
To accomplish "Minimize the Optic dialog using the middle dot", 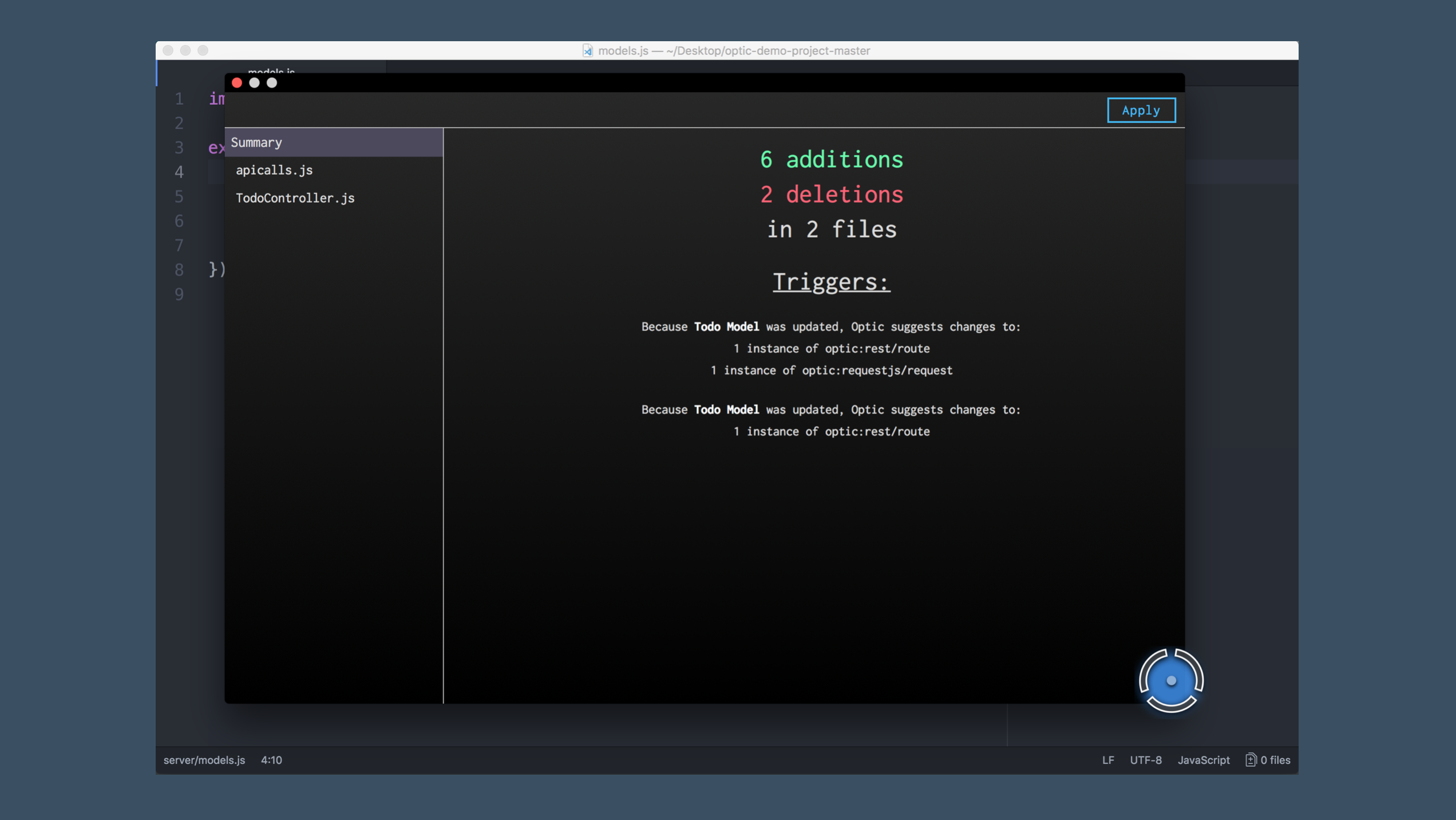I will tap(254, 83).
